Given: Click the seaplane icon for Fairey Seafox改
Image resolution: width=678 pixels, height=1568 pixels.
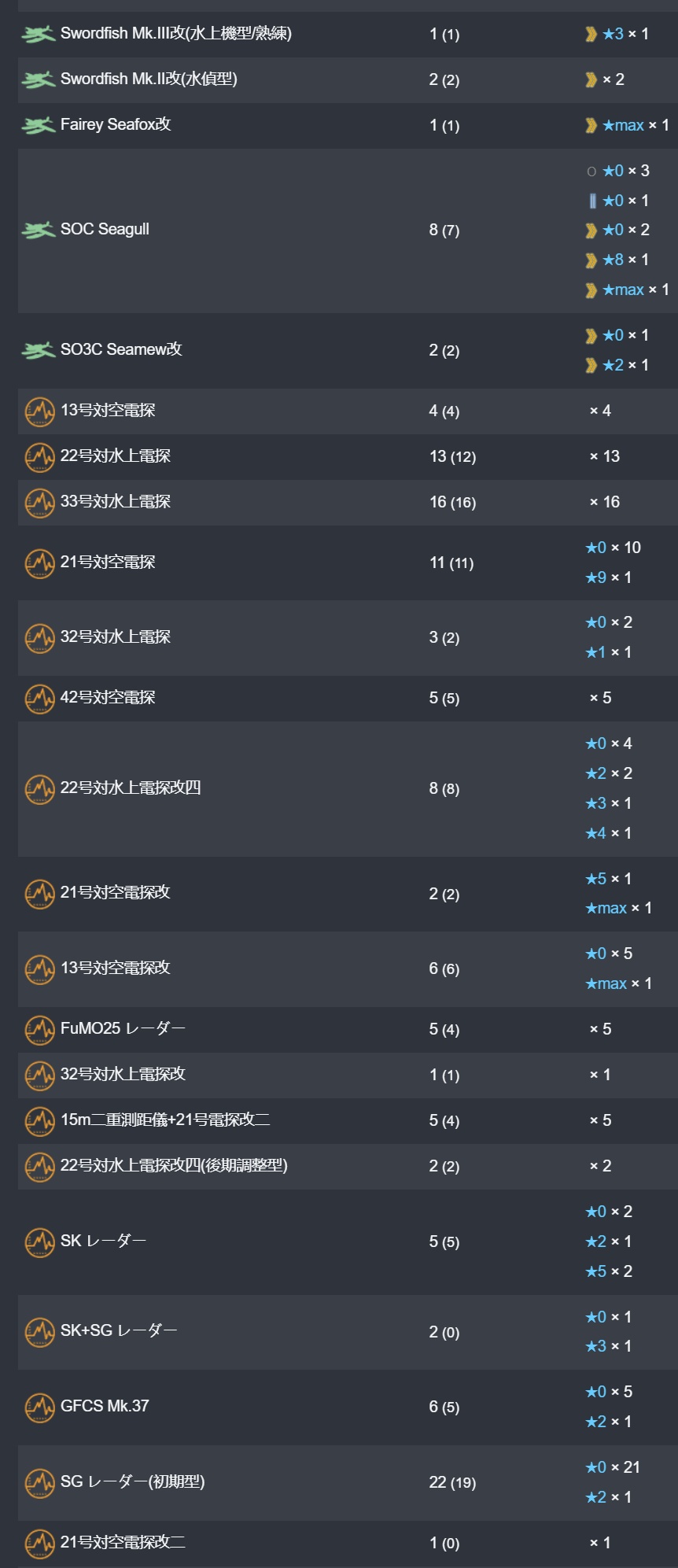Looking at the screenshot, I should (38, 125).
